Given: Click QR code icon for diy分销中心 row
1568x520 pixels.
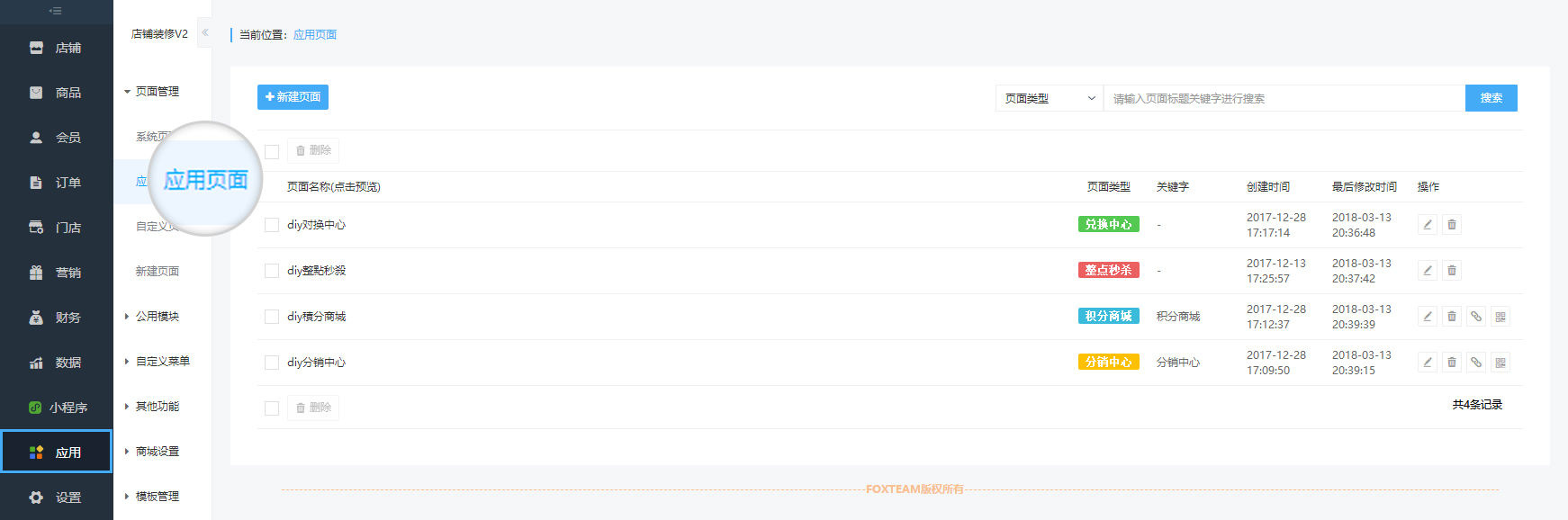Looking at the screenshot, I should click(x=1500, y=363).
